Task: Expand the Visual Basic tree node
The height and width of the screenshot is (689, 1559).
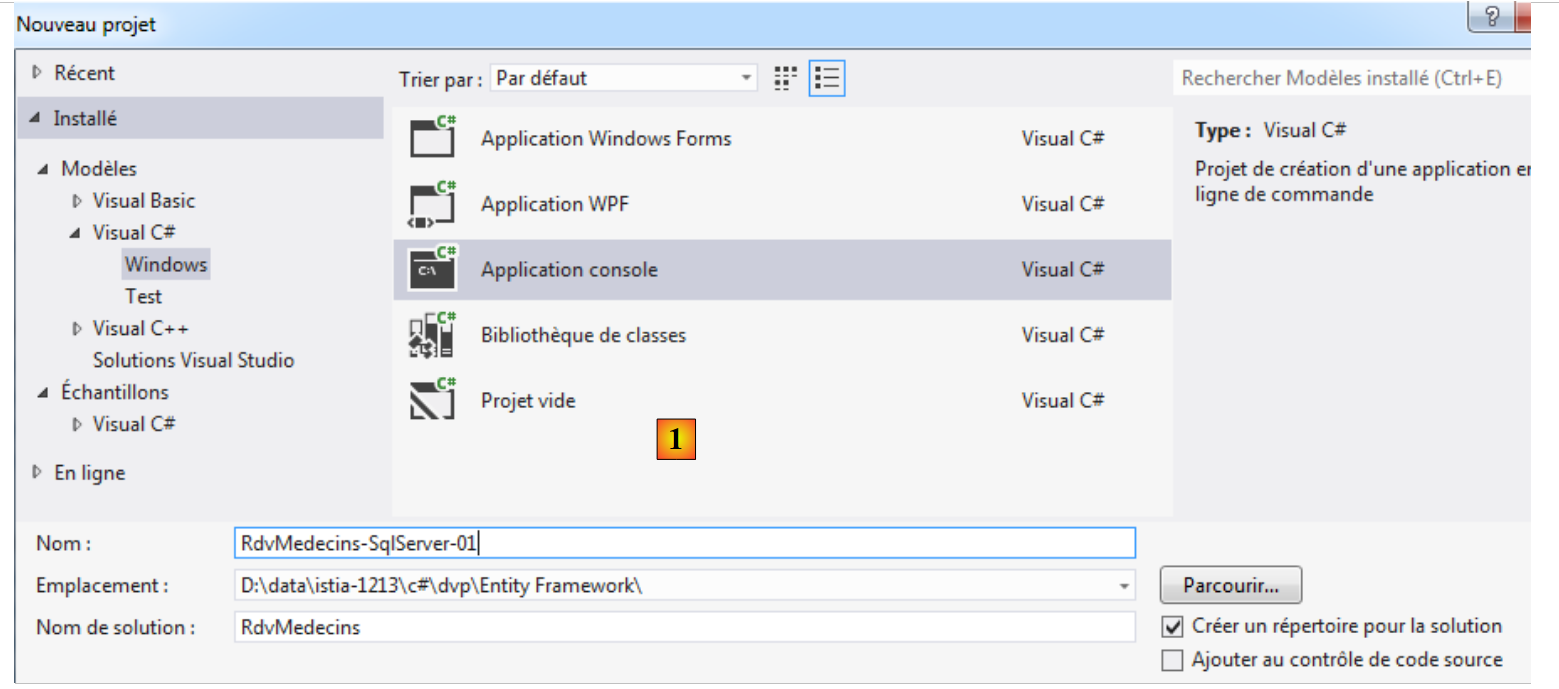Action: pyautogui.click(x=77, y=201)
